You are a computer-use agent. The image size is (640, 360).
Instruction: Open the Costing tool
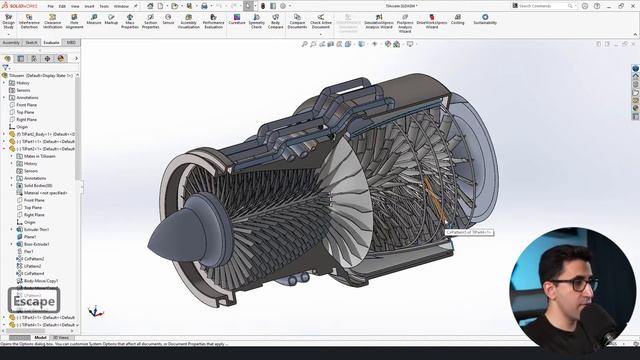458,19
